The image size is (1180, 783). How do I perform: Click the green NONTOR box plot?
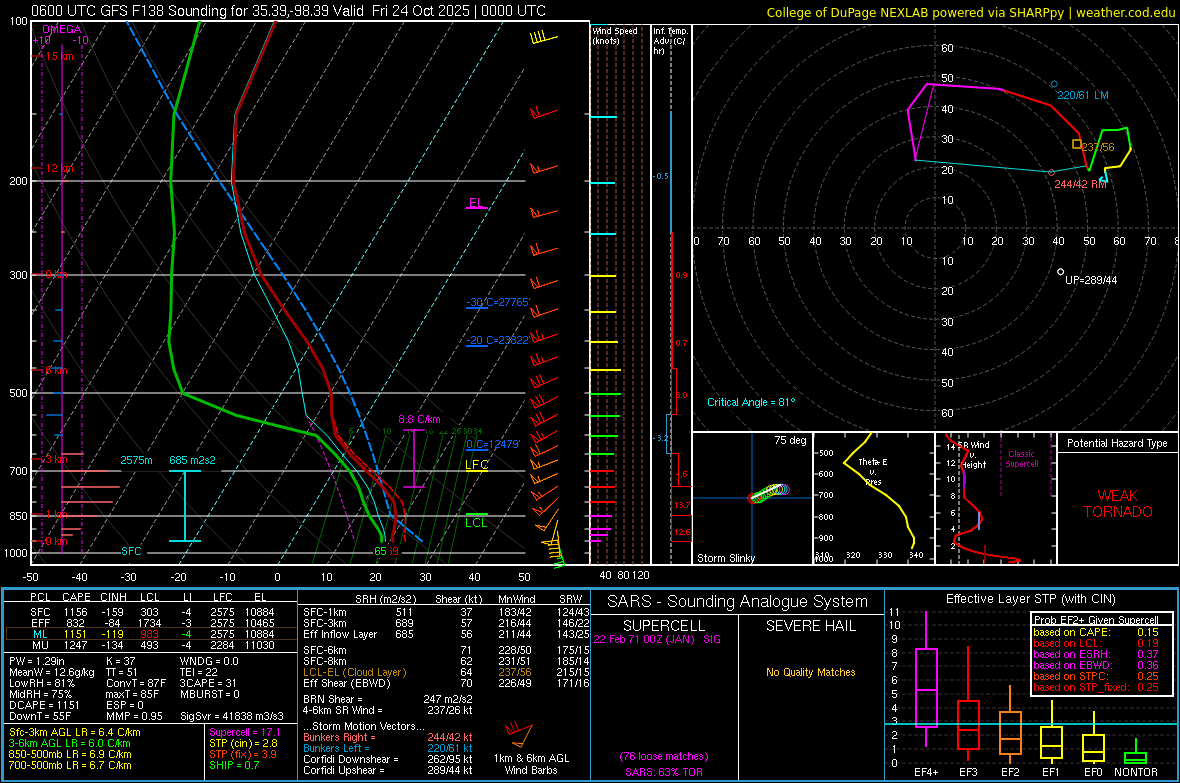[1135, 756]
